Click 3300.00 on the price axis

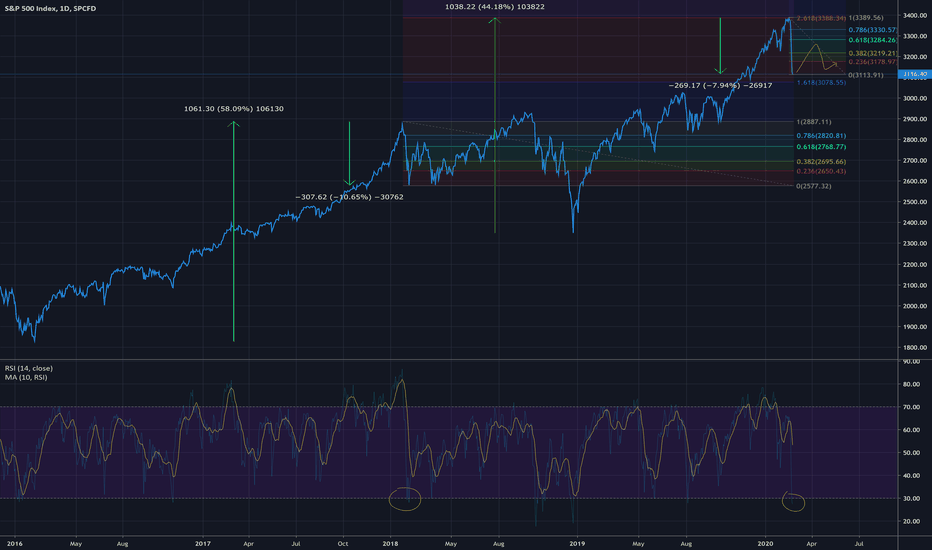[x=915, y=36]
